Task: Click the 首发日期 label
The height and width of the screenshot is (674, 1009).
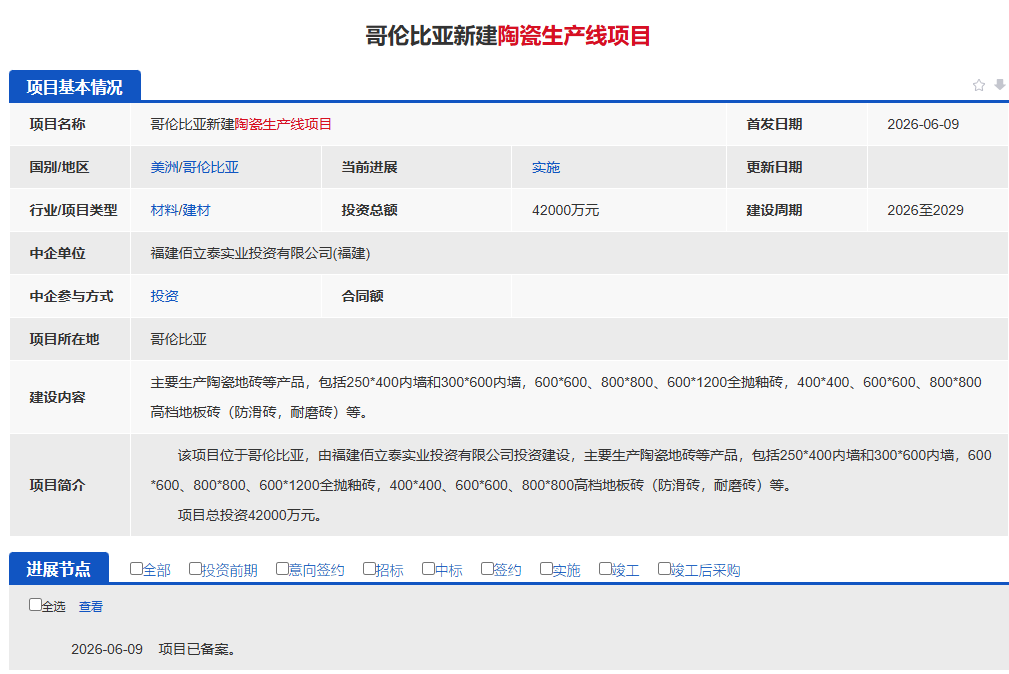Action: click(774, 124)
